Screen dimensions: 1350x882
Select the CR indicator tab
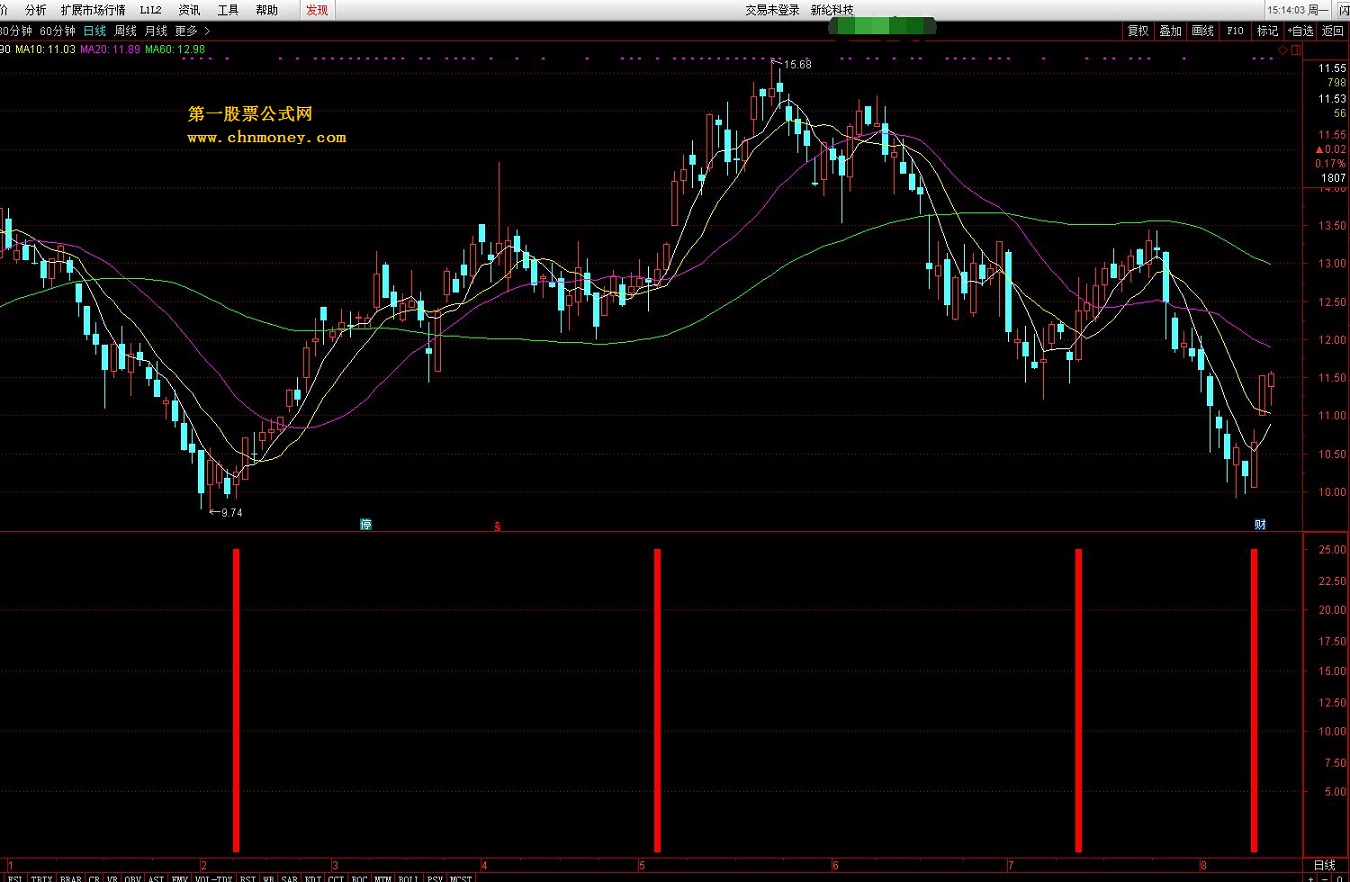94,877
